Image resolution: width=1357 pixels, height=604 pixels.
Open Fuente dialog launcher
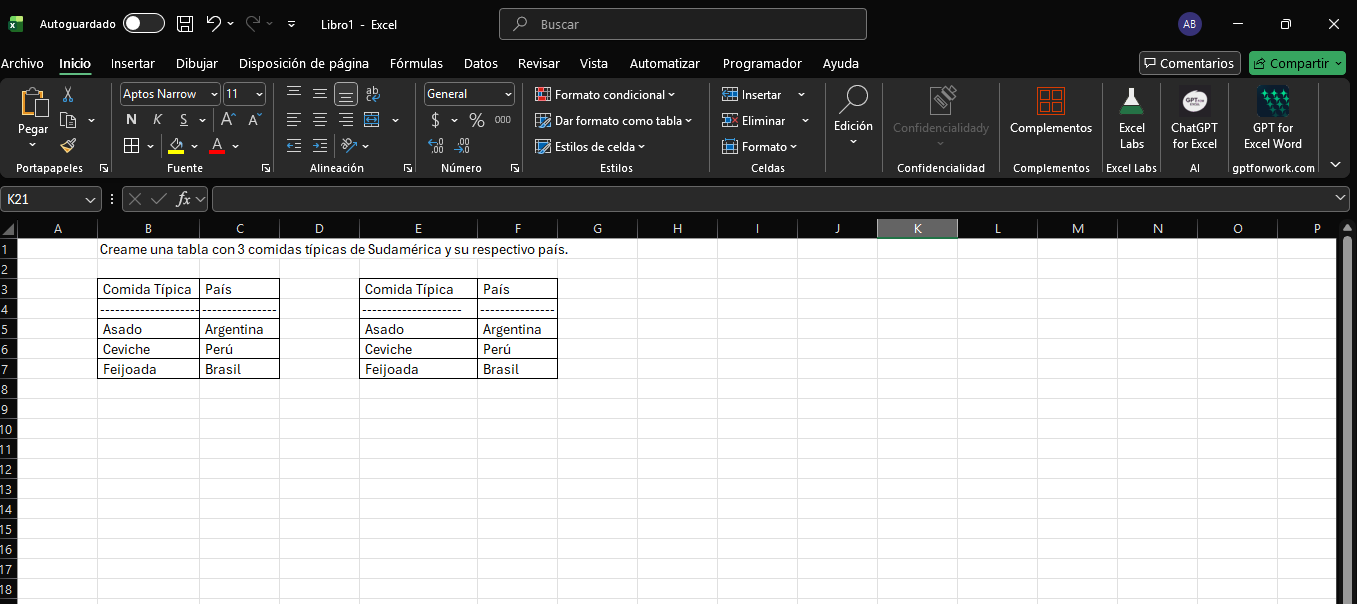pos(265,168)
